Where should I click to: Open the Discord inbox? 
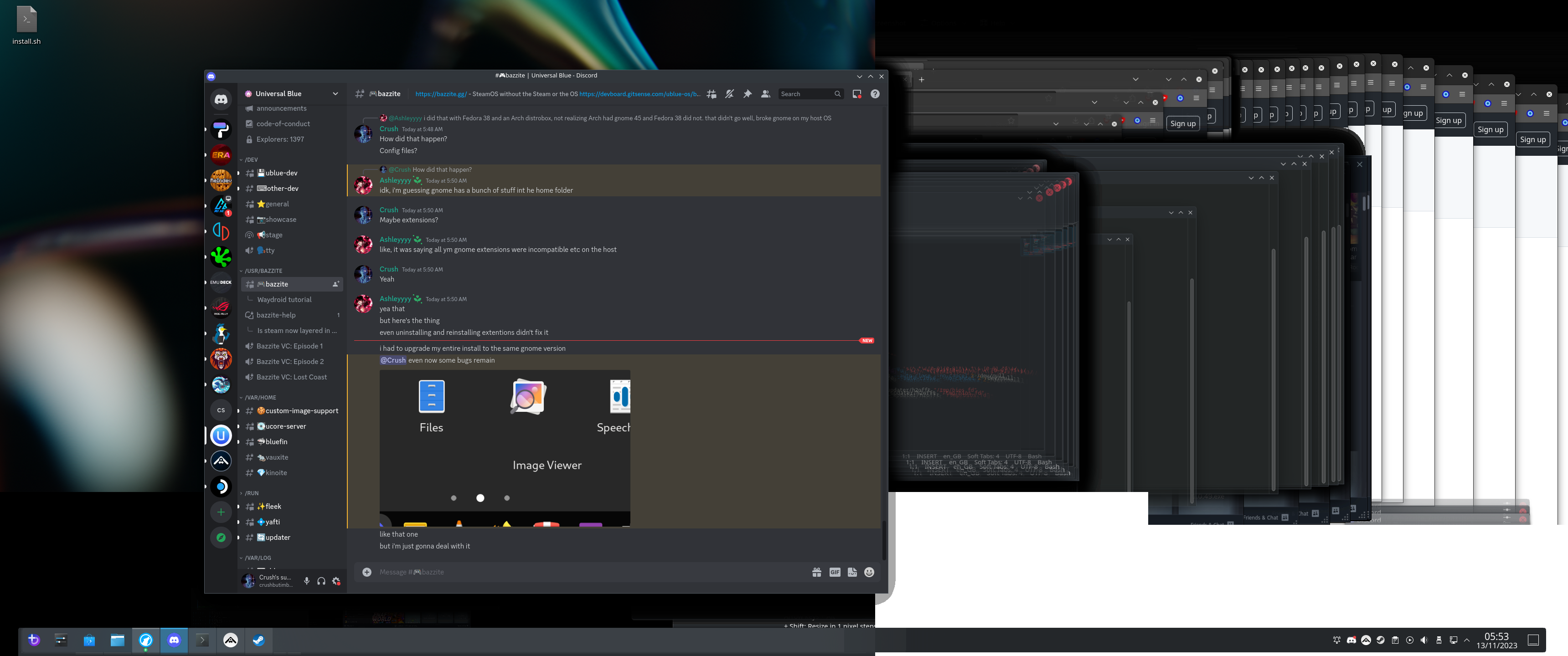click(x=856, y=94)
